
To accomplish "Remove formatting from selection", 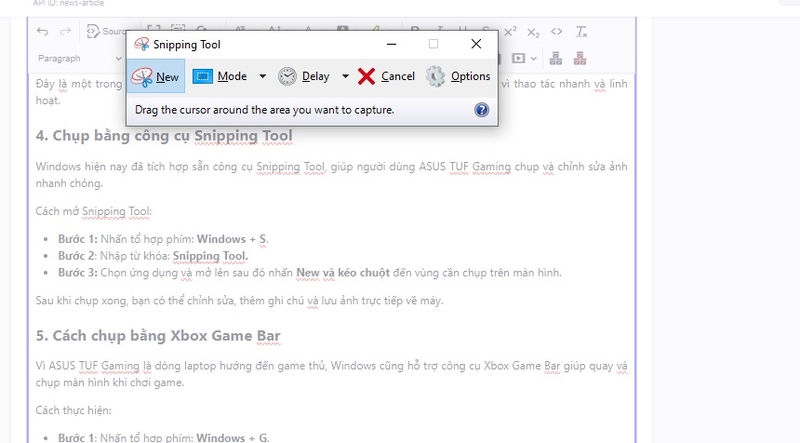I will (581, 32).
